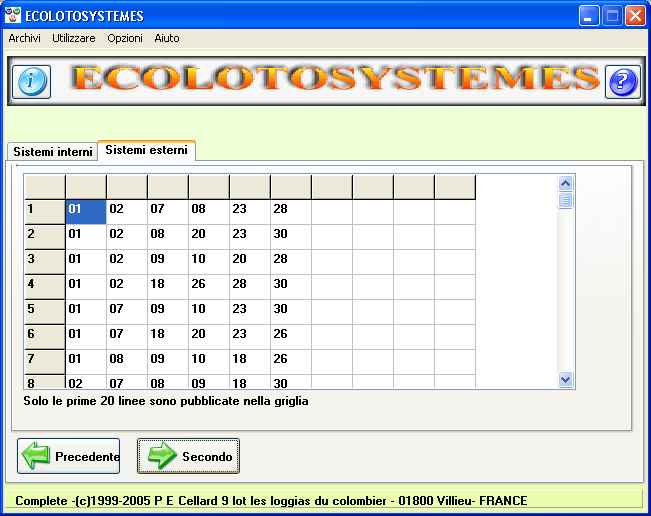Click the blue info icon
Viewport: 651px width, 516px height.
31,81
